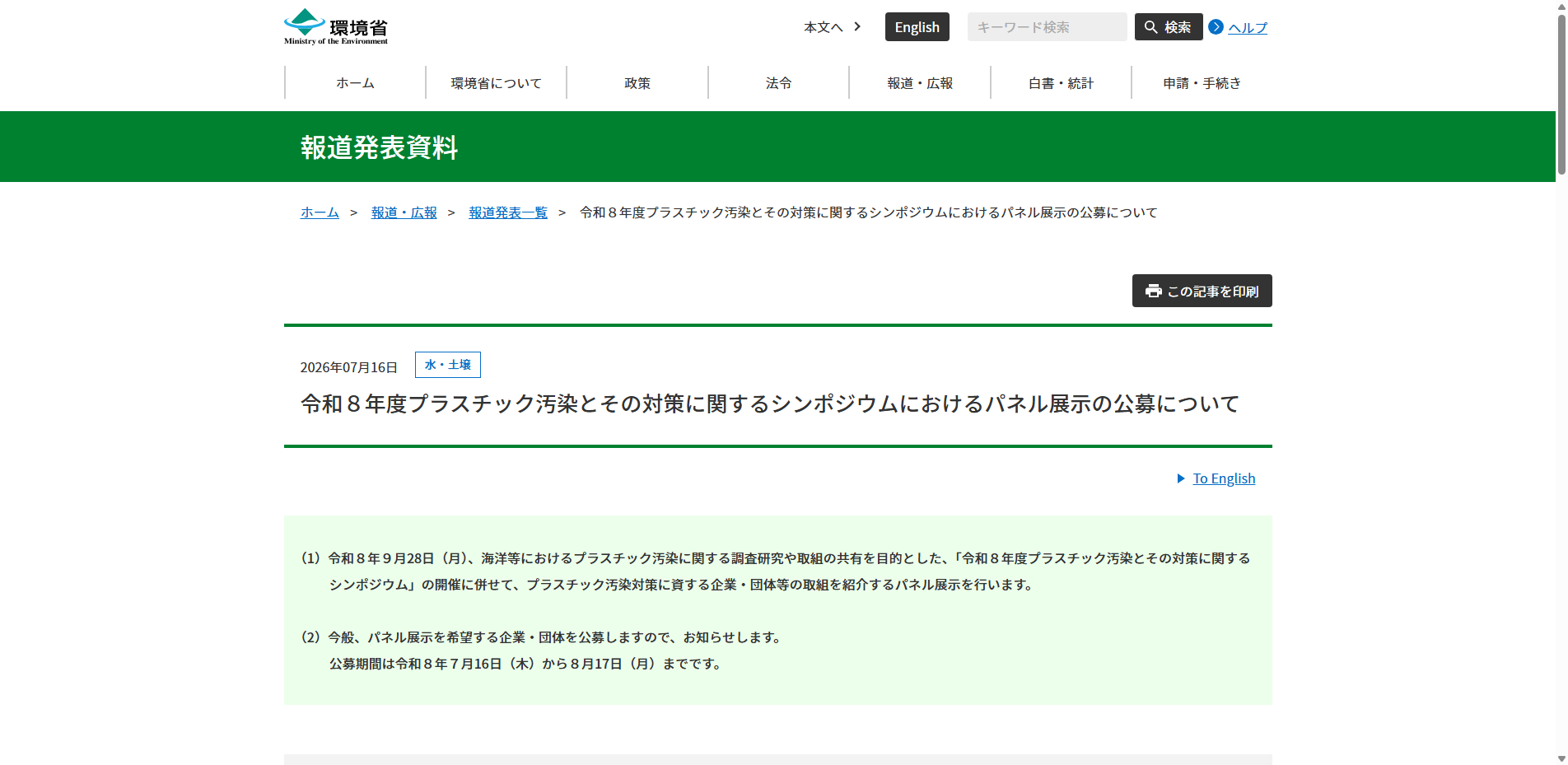Screen dimensions: 1568x765
Task: Jump to main content via 本文へ
Action: pyautogui.click(x=824, y=27)
